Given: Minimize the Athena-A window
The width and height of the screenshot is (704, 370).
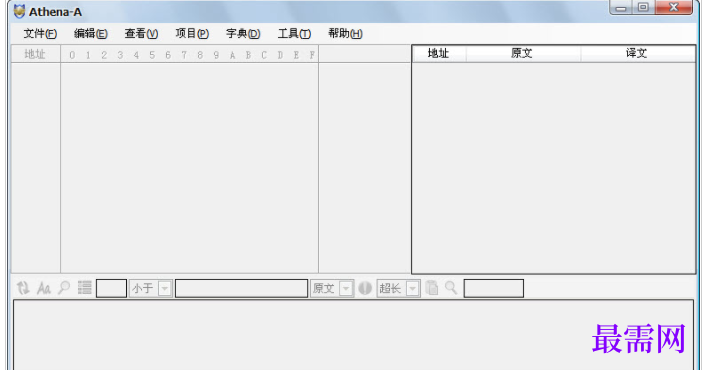Looking at the screenshot, I should tap(621, 8).
